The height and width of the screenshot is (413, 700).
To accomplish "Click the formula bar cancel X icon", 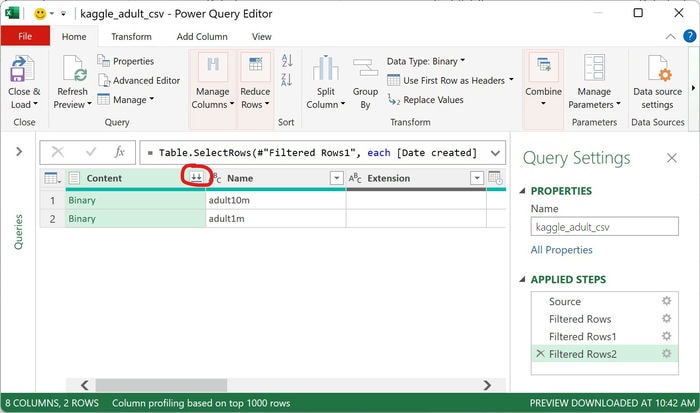I will pos(58,152).
